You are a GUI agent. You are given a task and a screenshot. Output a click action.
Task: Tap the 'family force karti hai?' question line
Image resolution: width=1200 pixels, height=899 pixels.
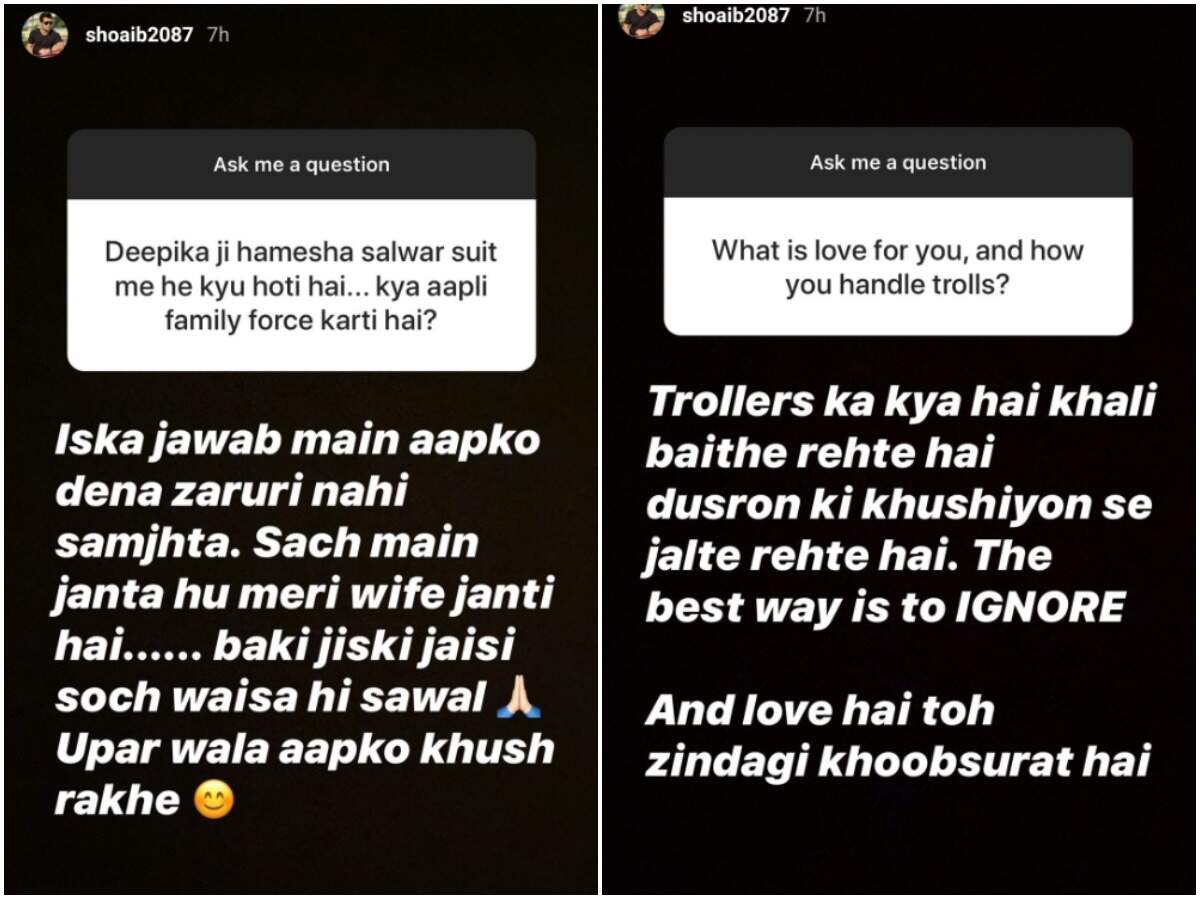pos(301,324)
